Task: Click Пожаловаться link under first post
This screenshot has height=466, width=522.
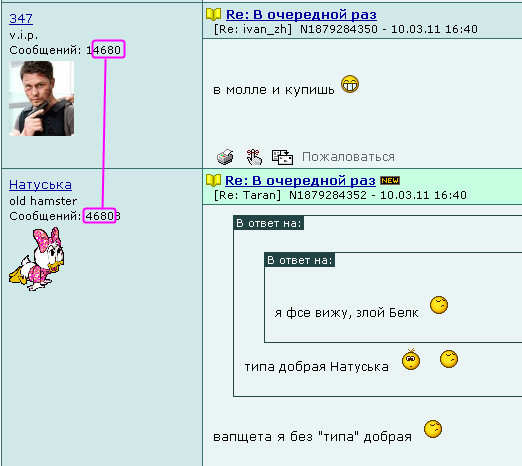Action: 348,157
